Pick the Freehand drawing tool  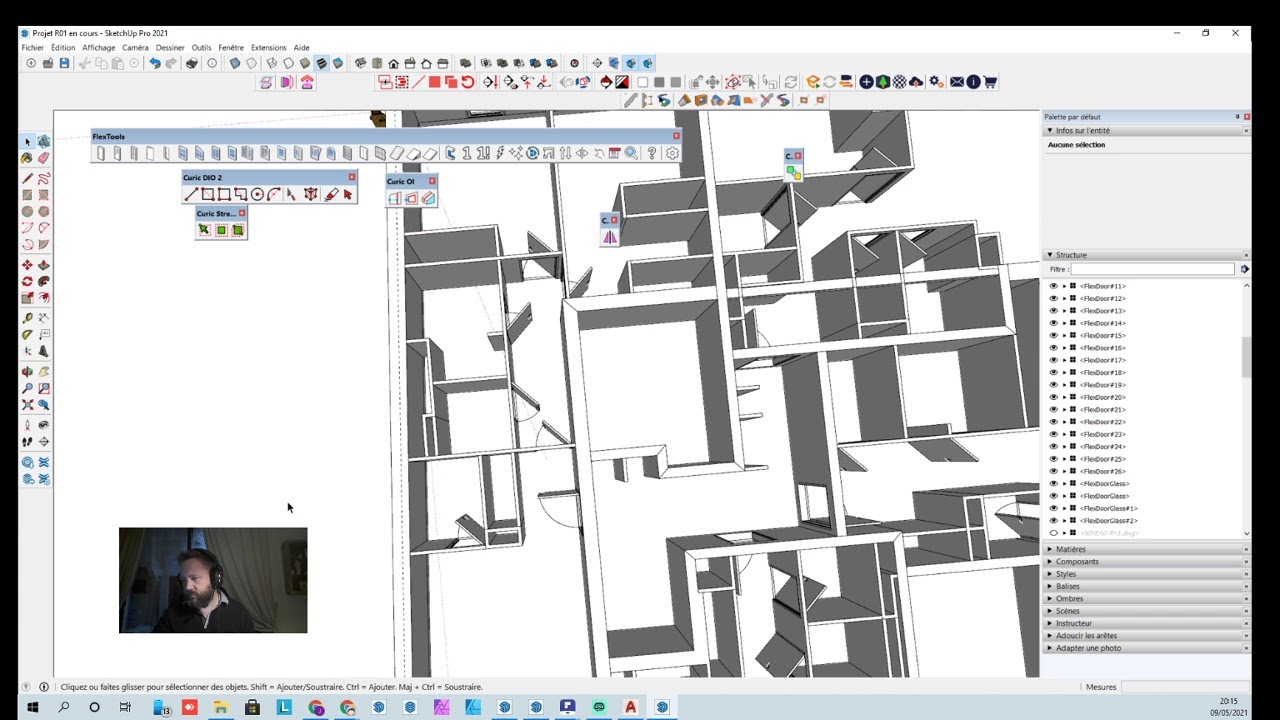(x=44, y=178)
